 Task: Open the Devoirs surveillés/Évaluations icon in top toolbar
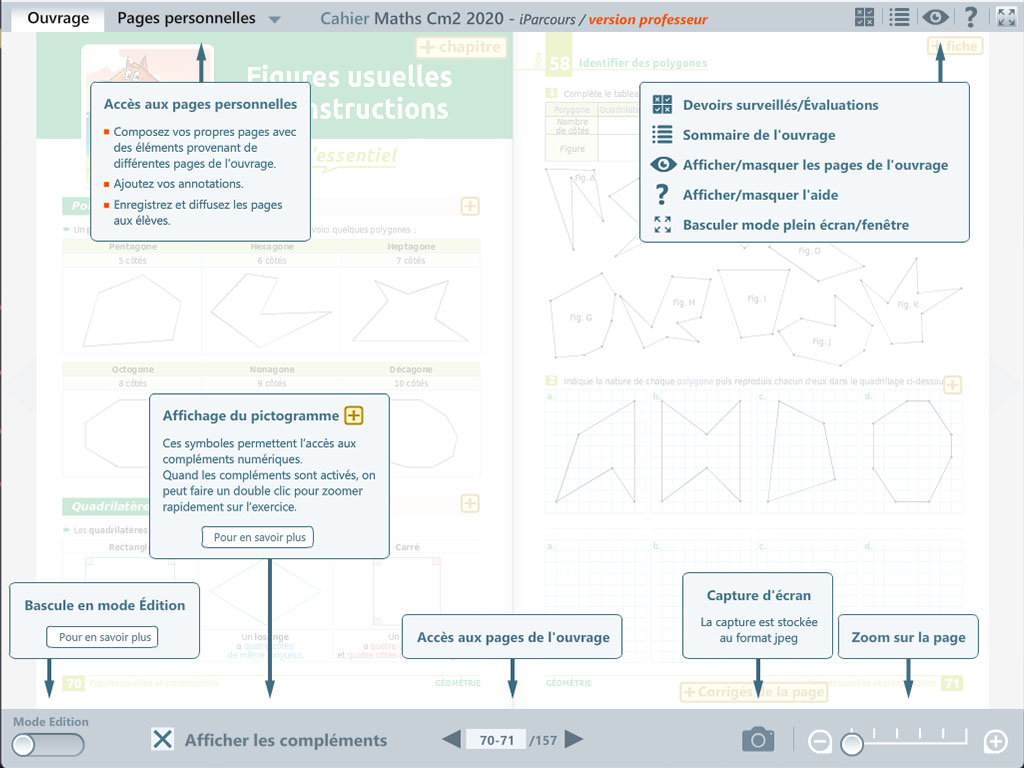point(865,17)
